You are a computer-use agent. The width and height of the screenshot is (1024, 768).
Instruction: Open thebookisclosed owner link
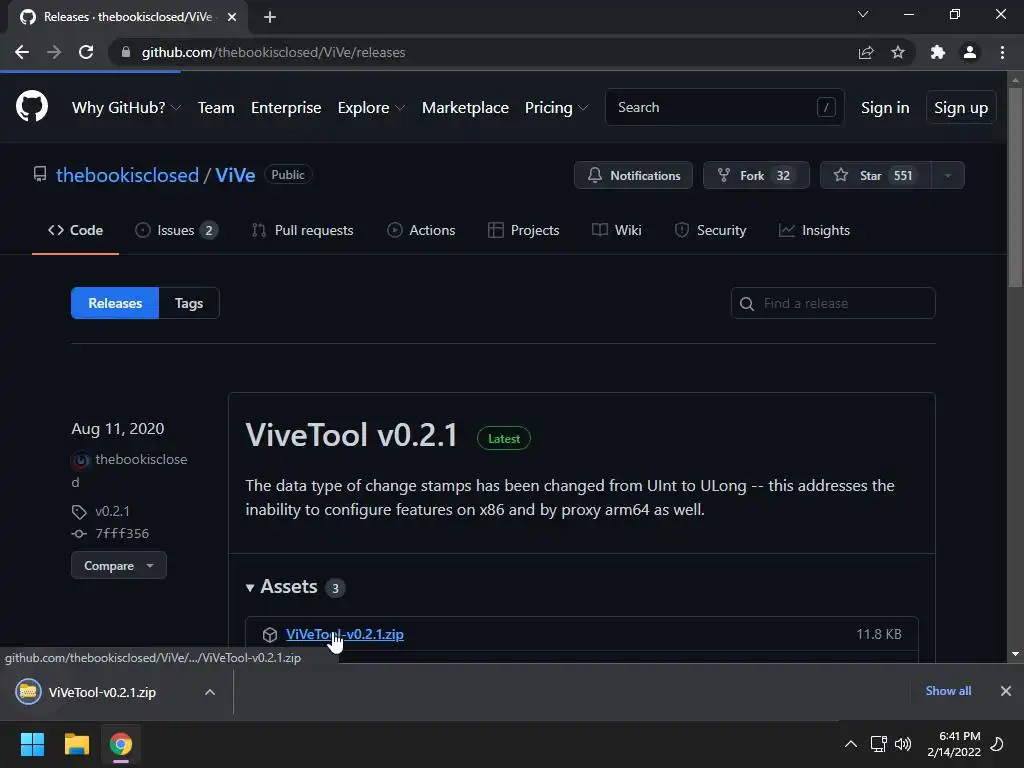tap(127, 175)
